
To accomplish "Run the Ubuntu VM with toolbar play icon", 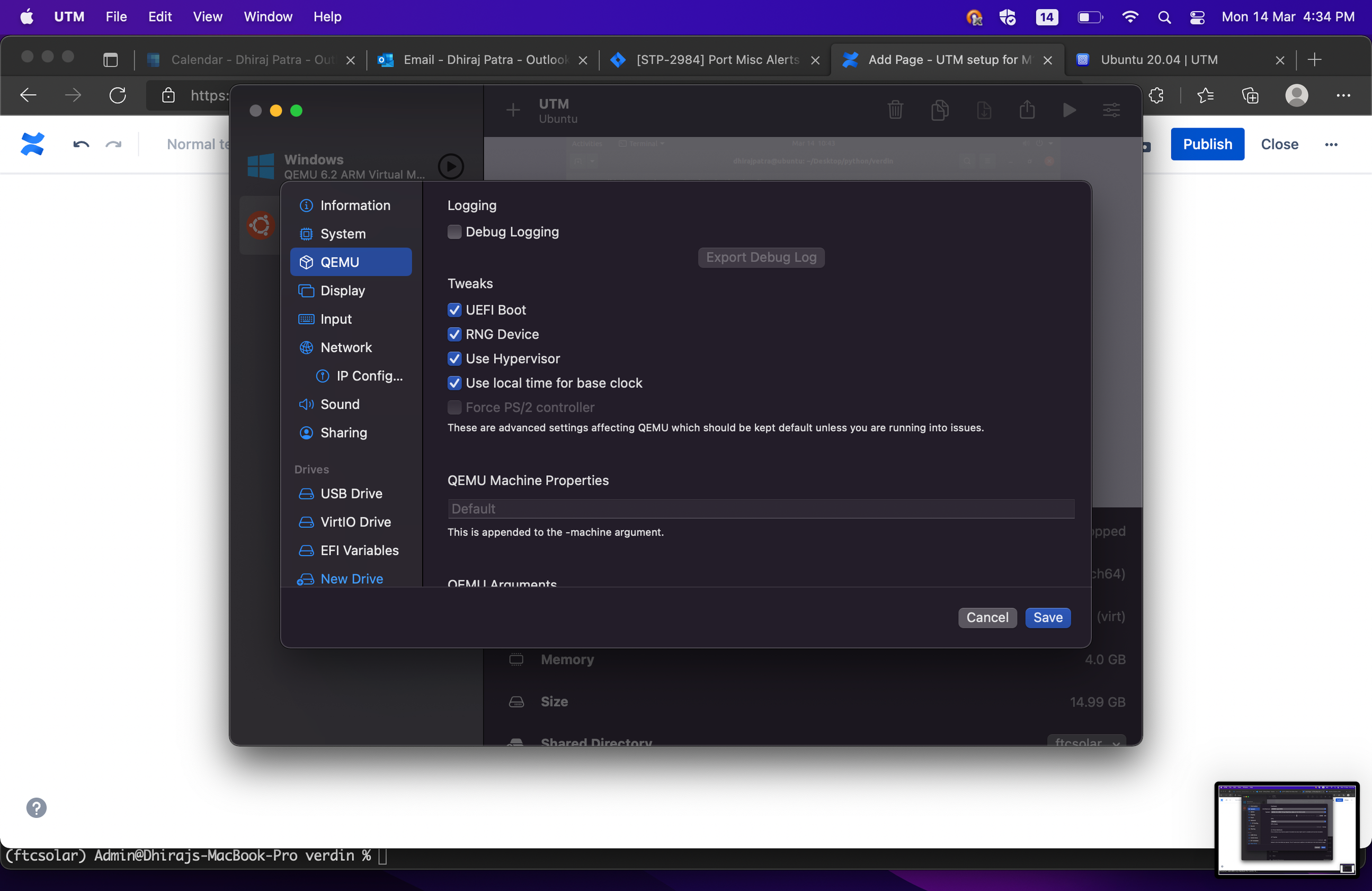I will (x=1070, y=110).
